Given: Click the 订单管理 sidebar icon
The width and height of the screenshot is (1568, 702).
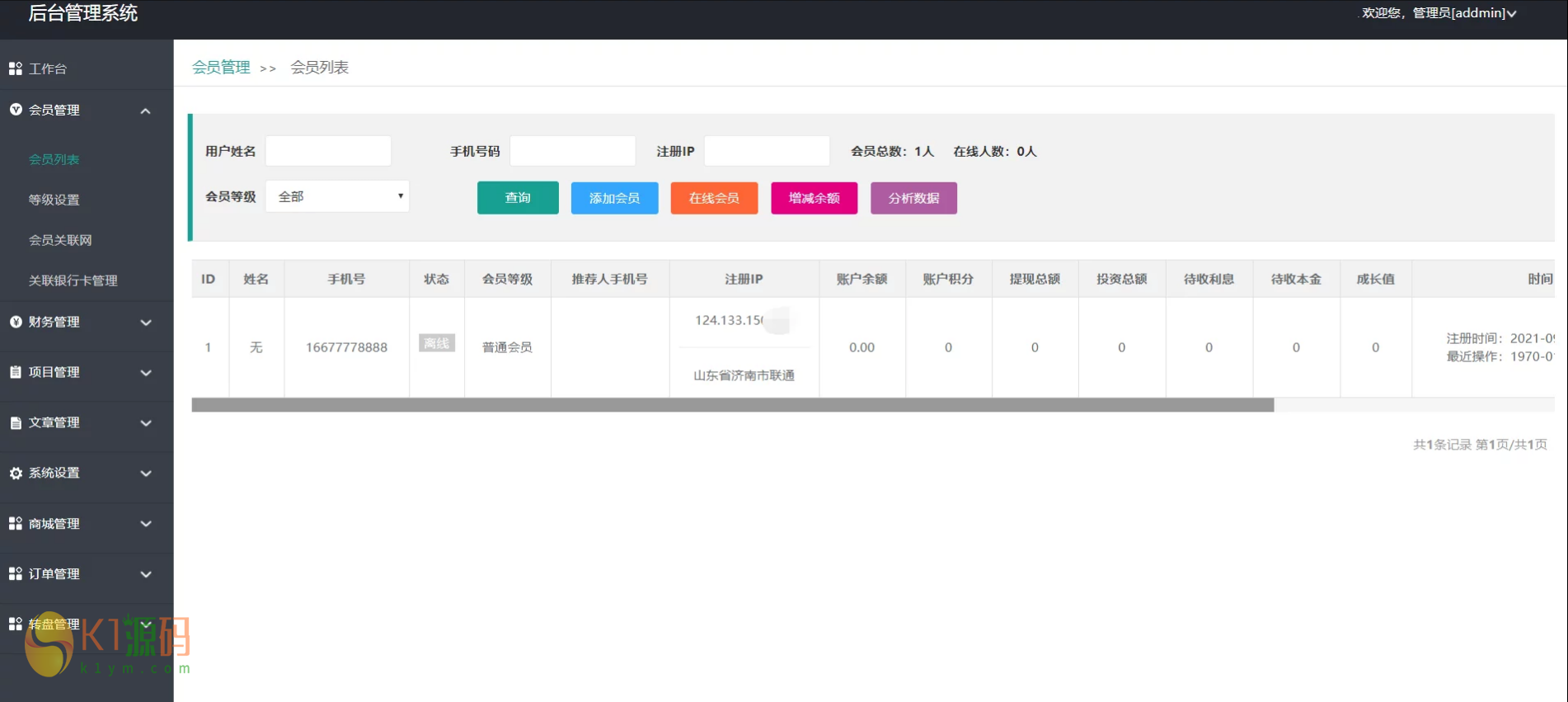Looking at the screenshot, I should point(15,574).
